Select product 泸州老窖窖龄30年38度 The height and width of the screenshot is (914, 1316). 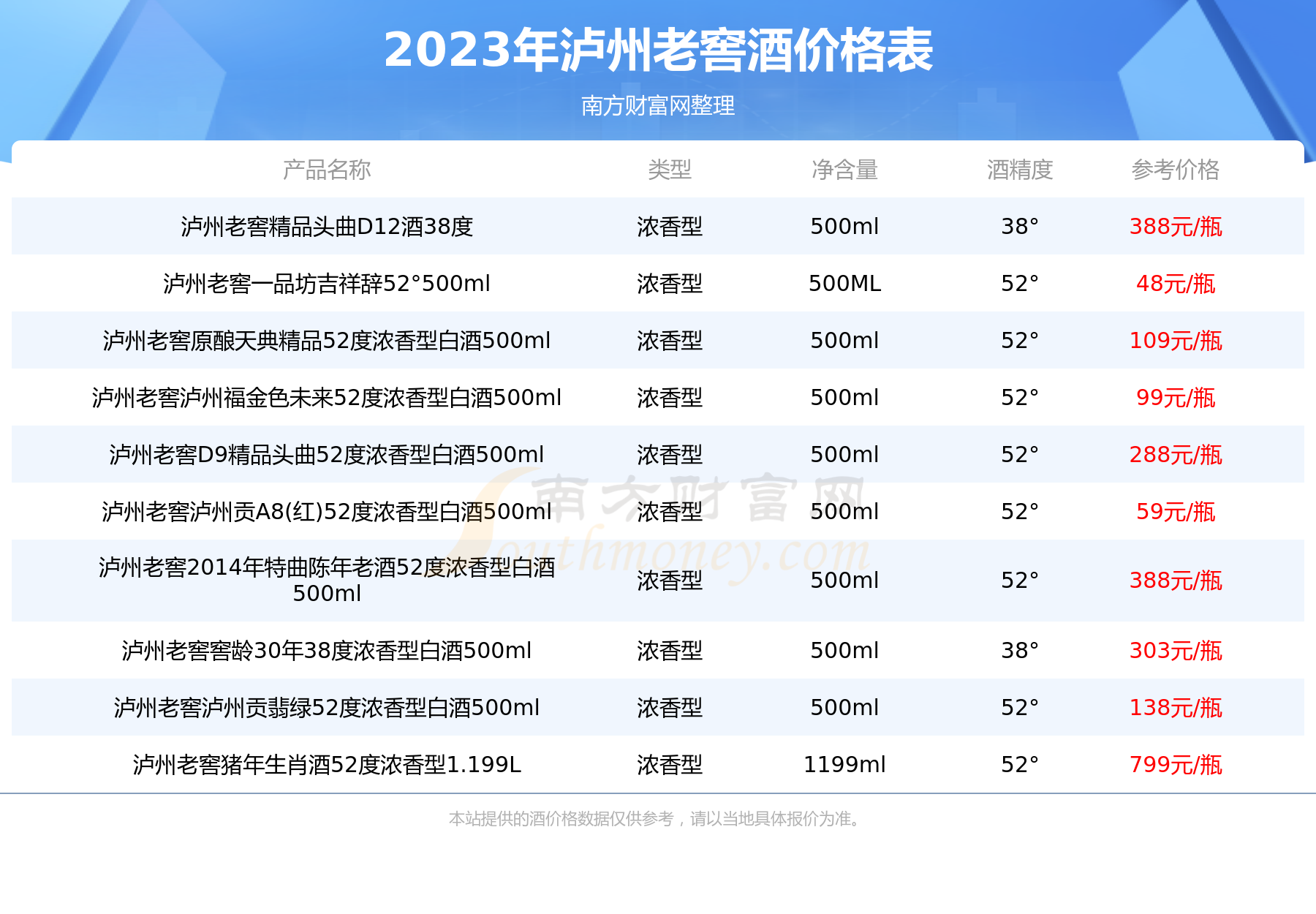pyautogui.click(x=327, y=651)
